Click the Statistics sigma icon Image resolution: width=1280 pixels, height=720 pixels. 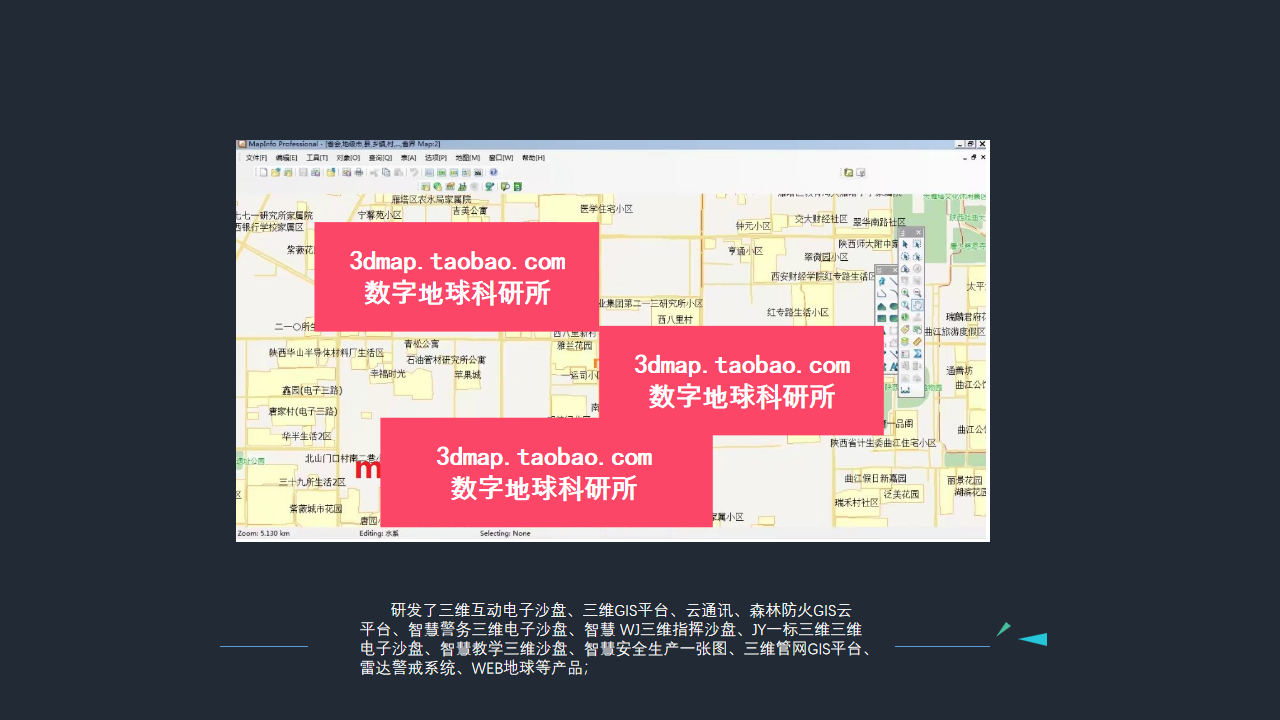coord(917,353)
